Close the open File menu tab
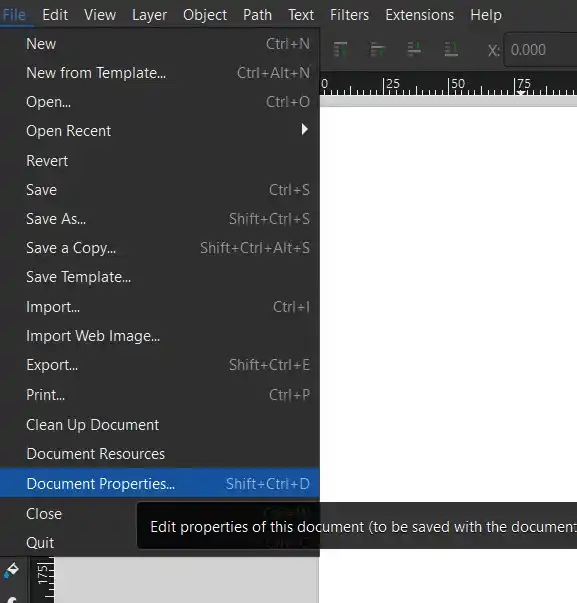Screen dimensions: 577x603 point(14,15)
